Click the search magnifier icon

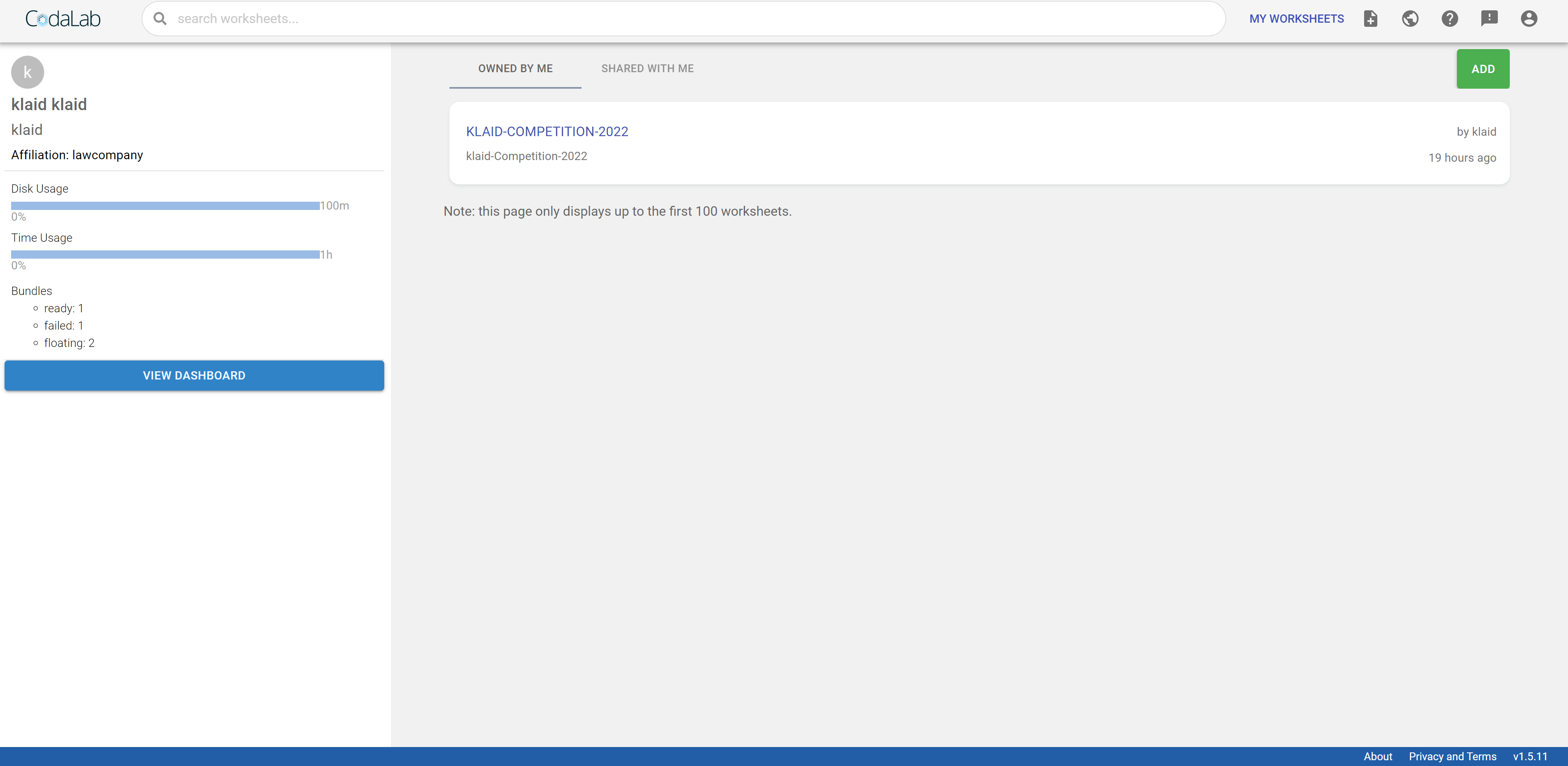coord(160,19)
